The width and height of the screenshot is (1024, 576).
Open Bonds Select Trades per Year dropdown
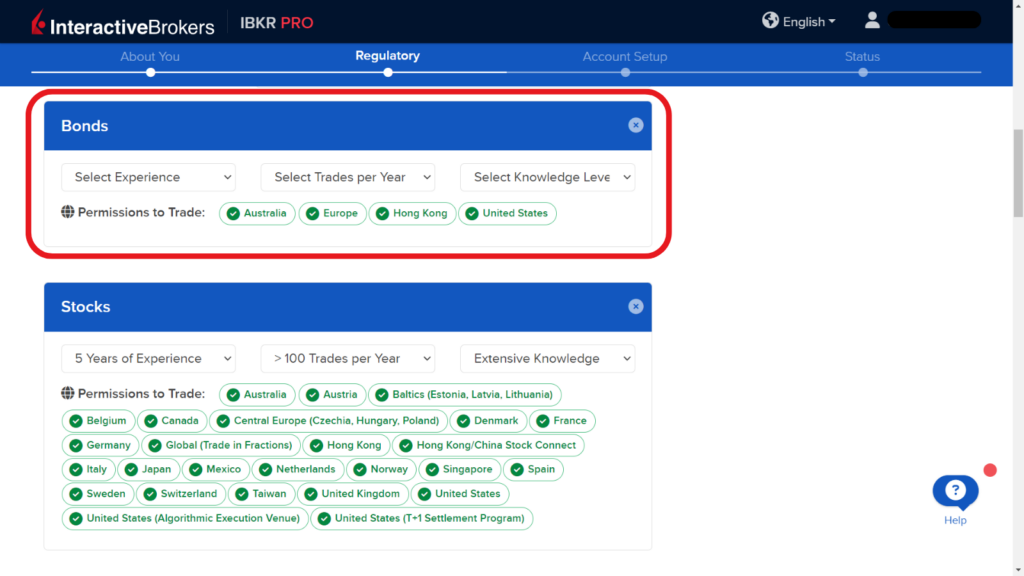(348, 177)
